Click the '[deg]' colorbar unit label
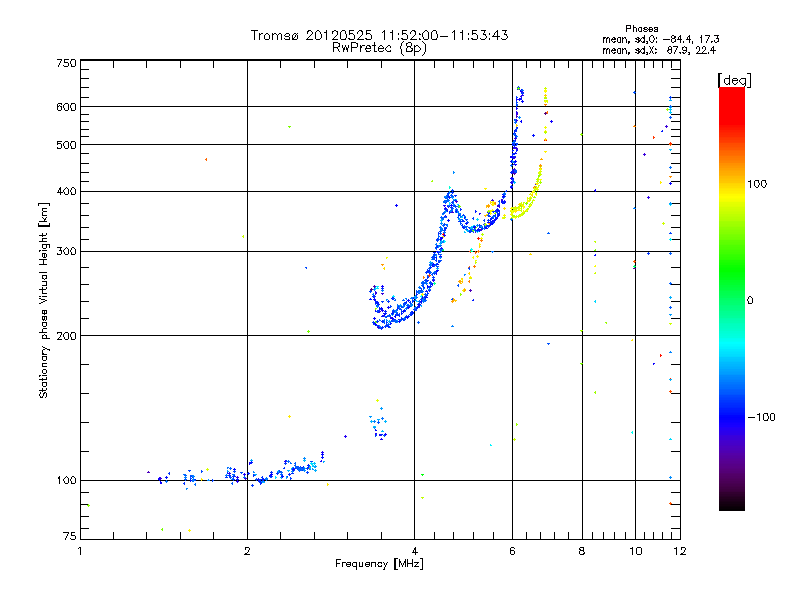This screenshot has width=800, height=600. [x=734, y=80]
